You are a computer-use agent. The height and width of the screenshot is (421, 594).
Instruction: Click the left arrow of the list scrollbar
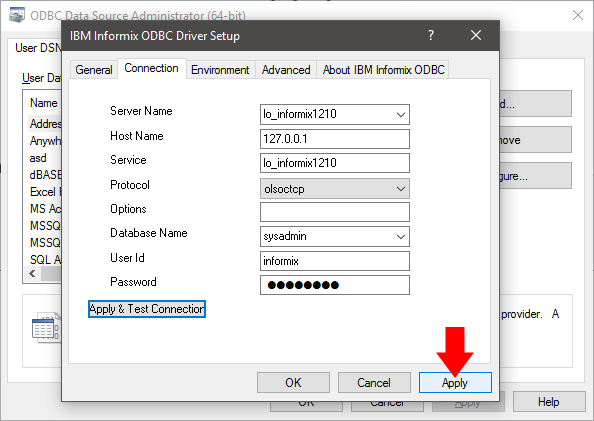[x=33, y=274]
